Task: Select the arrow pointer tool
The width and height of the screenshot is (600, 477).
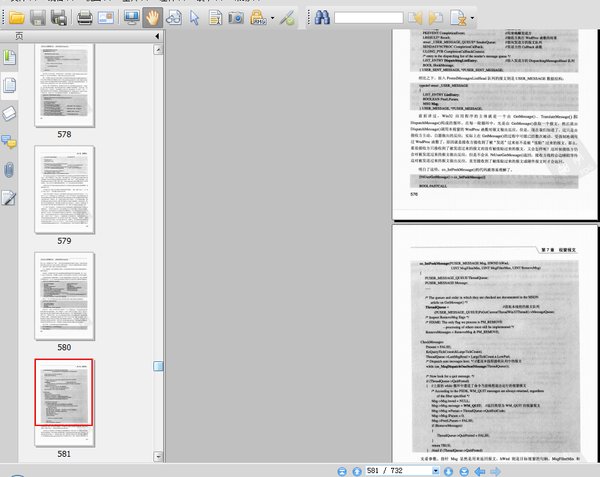Action: pos(194,18)
